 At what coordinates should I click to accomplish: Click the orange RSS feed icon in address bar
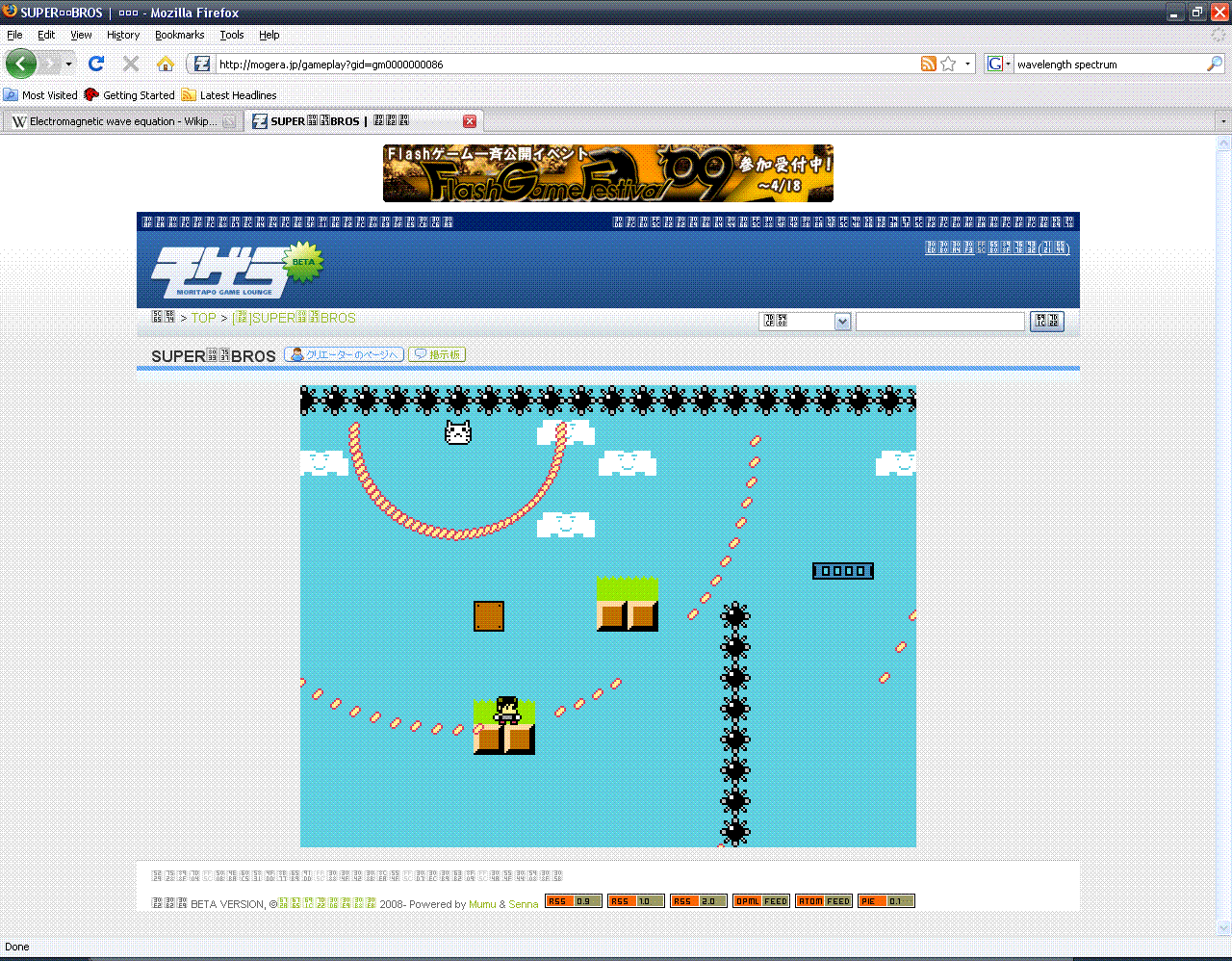(x=929, y=64)
